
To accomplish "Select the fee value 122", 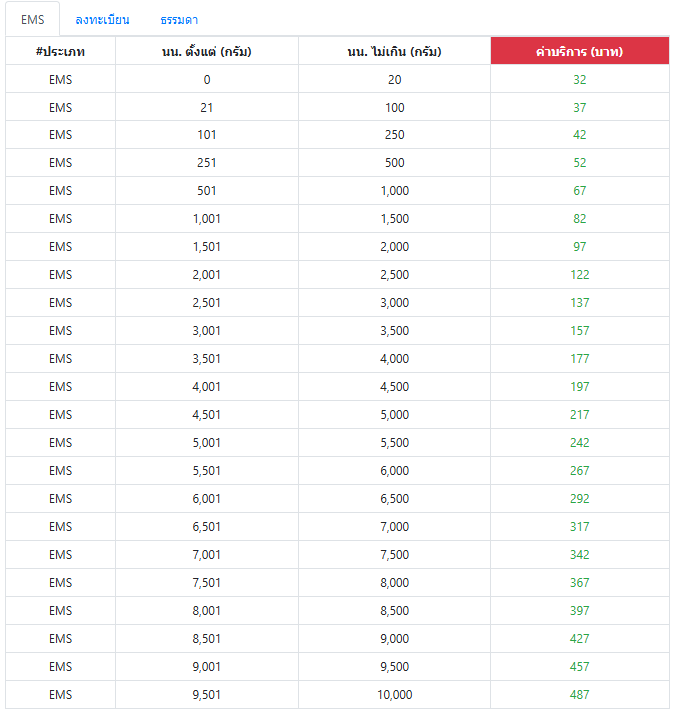I will [x=580, y=274].
